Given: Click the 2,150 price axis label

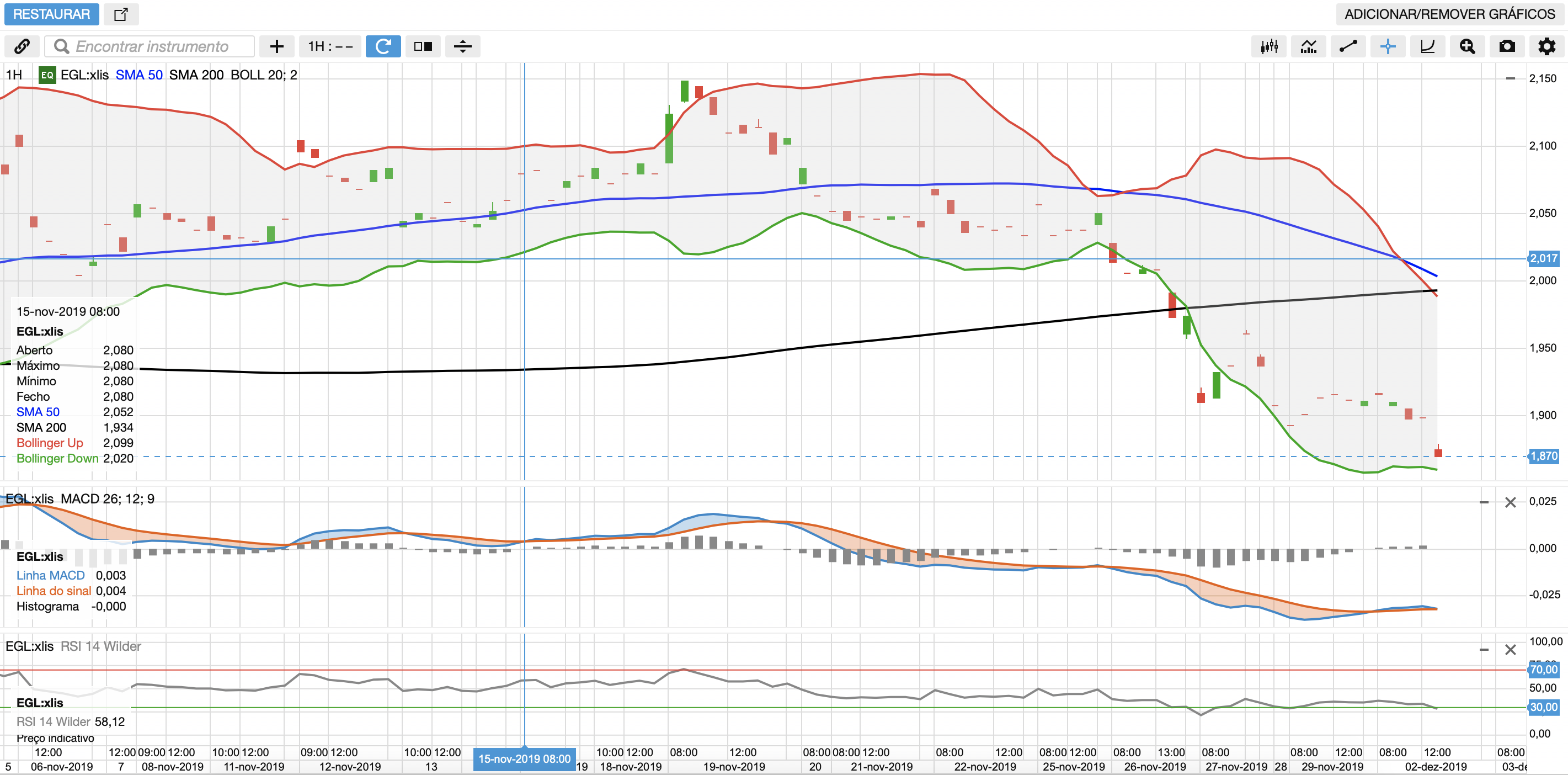Looking at the screenshot, I should click(1543, 78).
